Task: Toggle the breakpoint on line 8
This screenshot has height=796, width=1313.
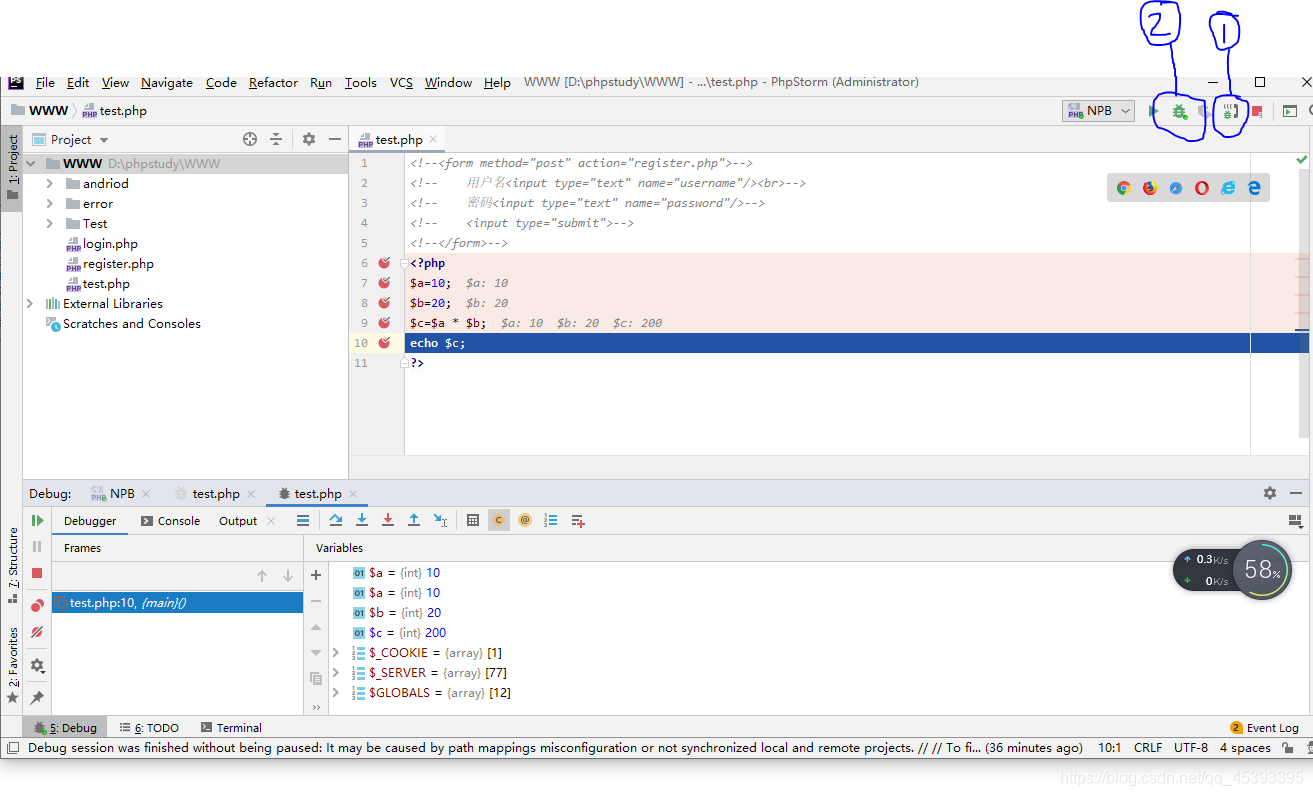Action: 384,303
